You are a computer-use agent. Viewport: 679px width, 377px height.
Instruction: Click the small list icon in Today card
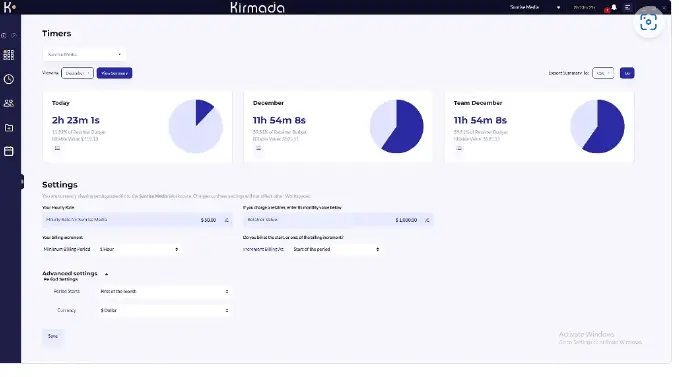[57, 148]
